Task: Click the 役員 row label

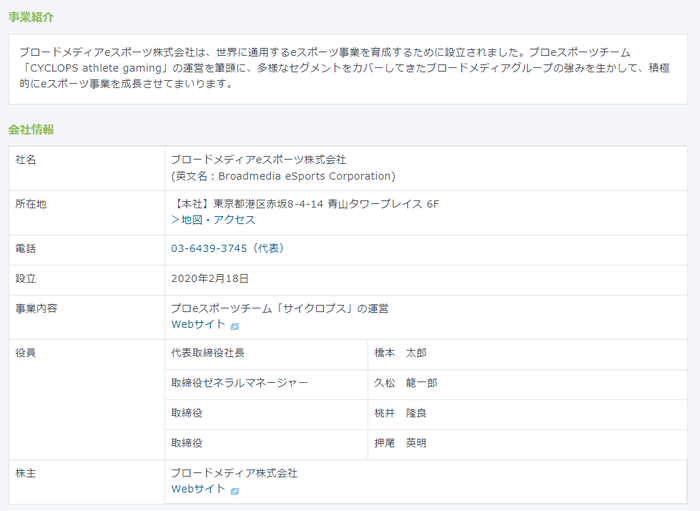Action: 25,353
